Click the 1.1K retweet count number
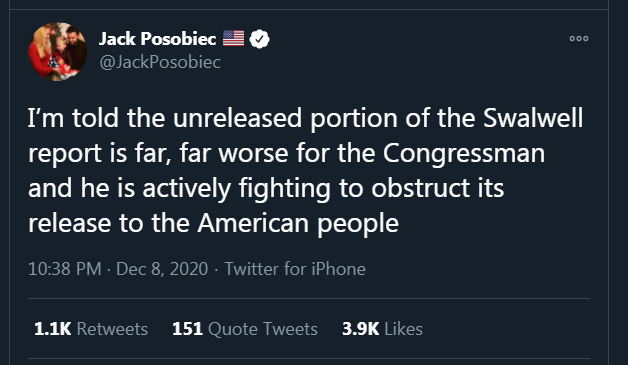 [x=52, y=329]
